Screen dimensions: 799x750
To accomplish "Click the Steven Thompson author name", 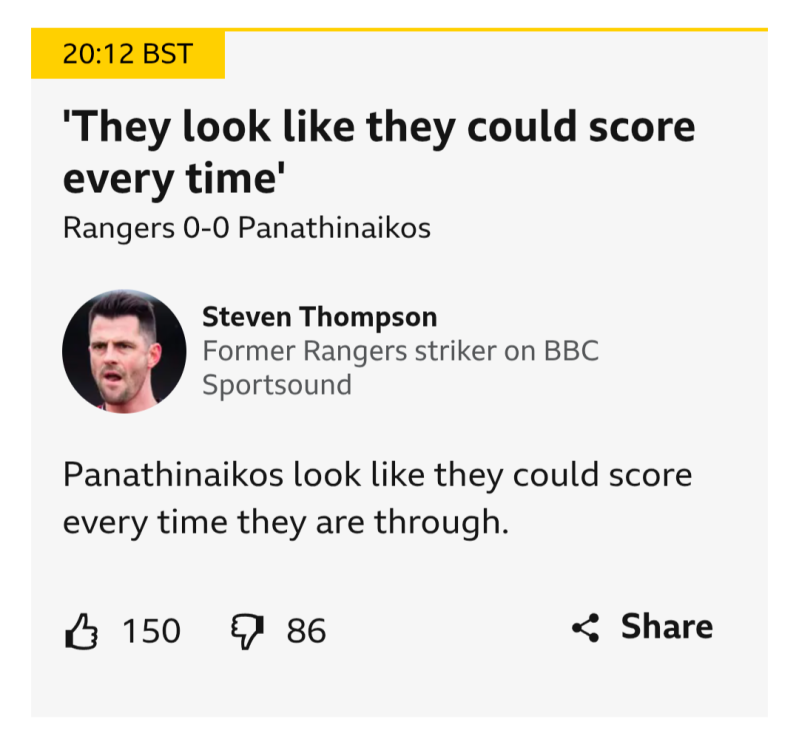I will pyautogui.click(x=319, y=317).
